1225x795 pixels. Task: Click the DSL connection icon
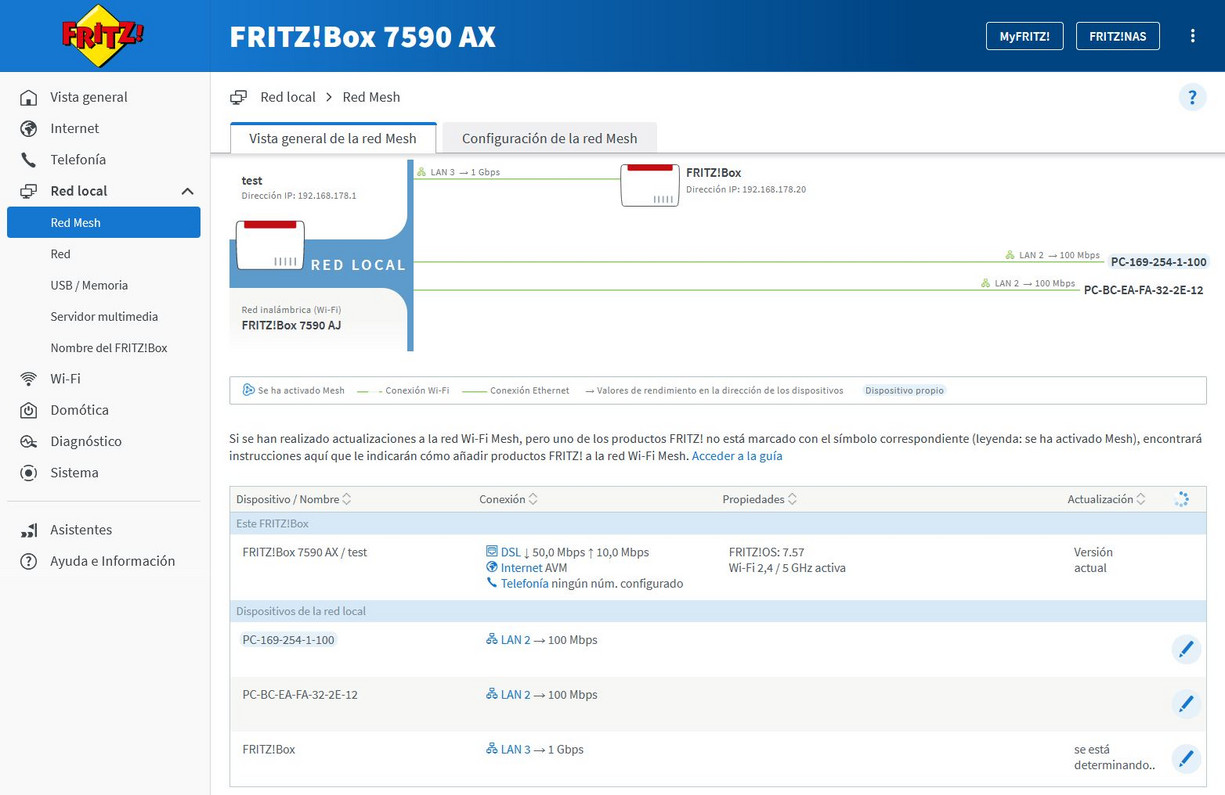point(491,551)
